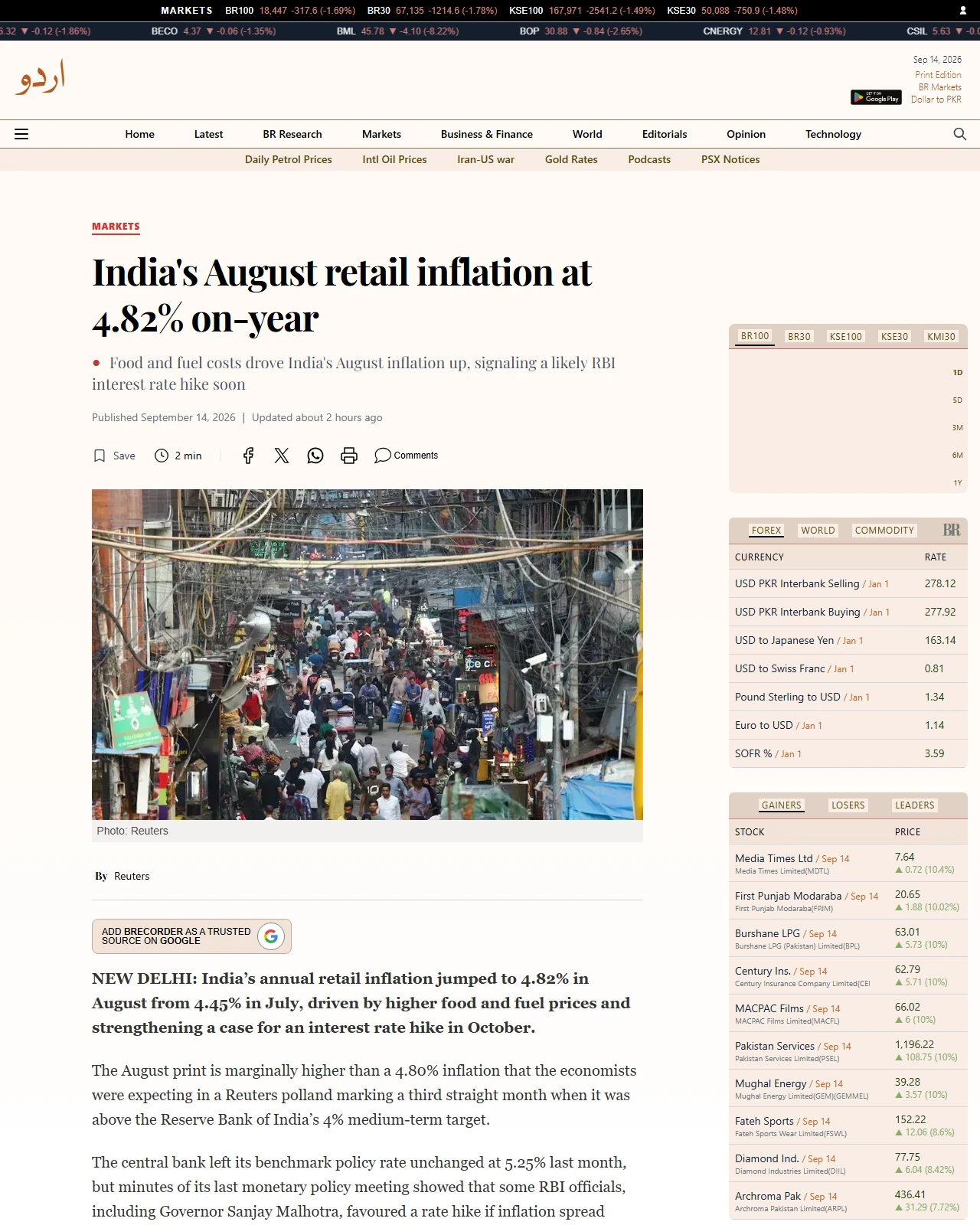Open the Gold Rates link
This screenshot has width=980, height=1225.
click(x=571, y=159)
